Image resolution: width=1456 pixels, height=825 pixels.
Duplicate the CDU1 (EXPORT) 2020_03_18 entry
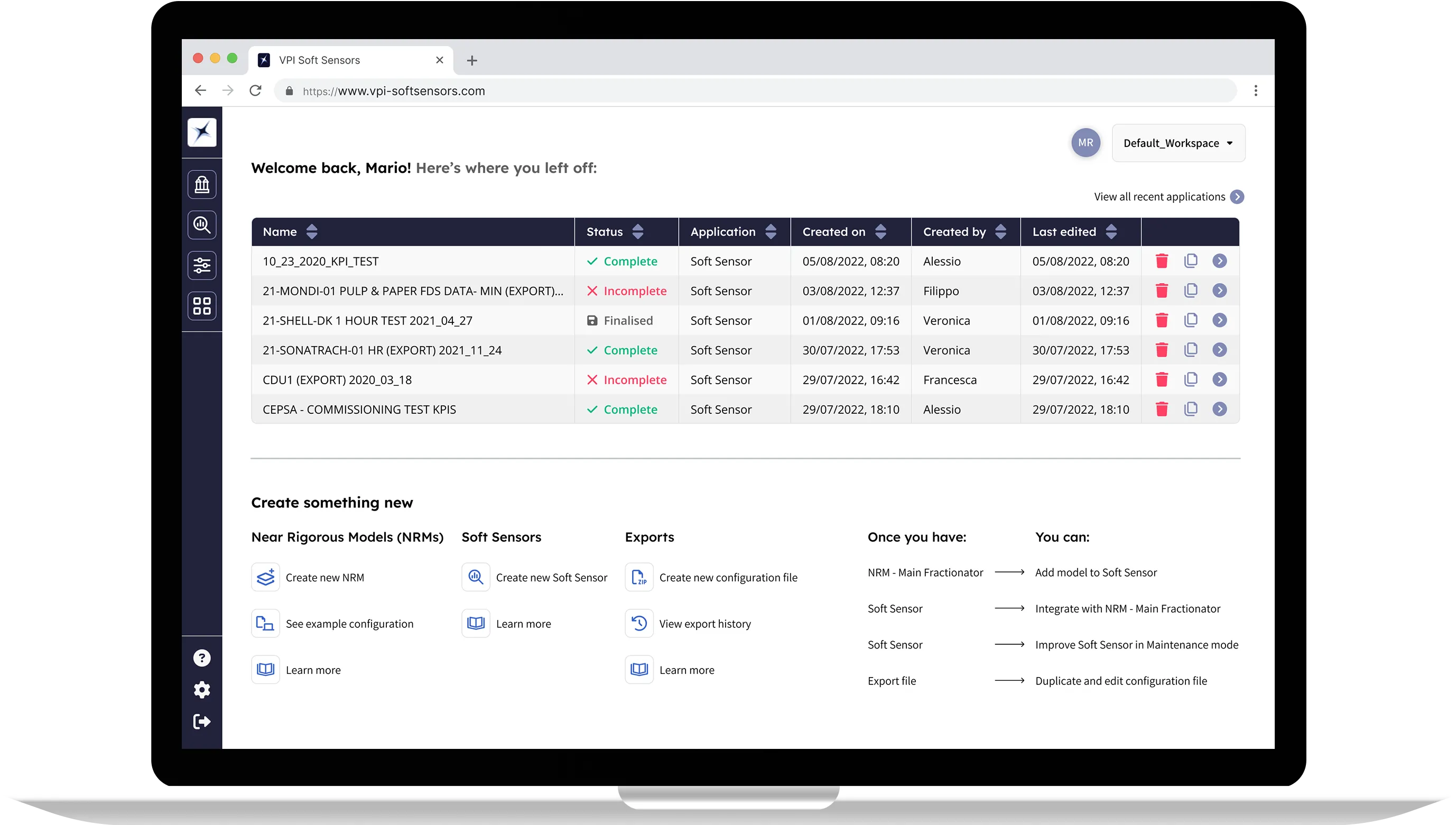1190,379
